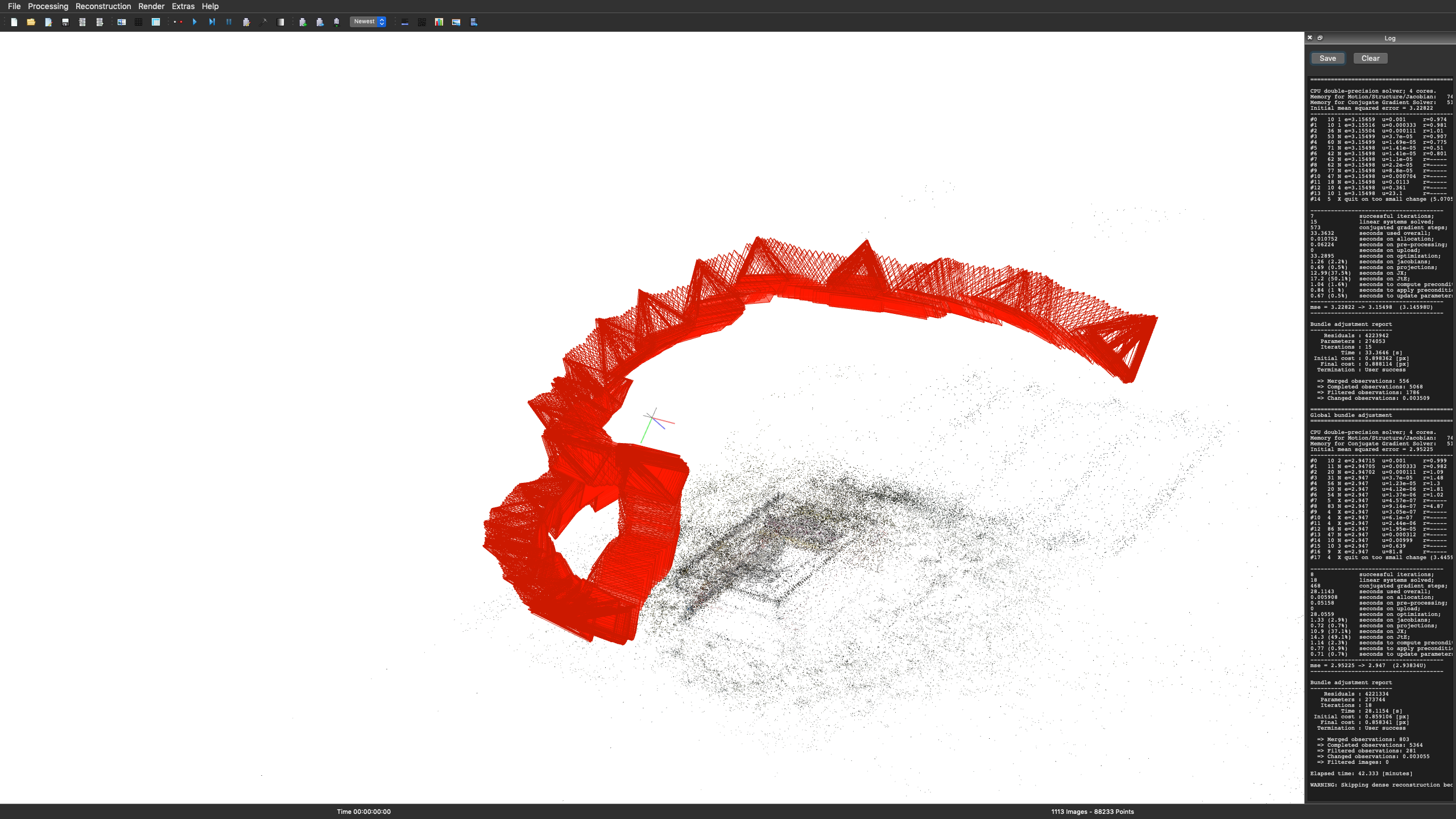Open the Newest model dropdown
Image resolution: width=1456 pixels, height=819 pixels.
tap(368, 22)
